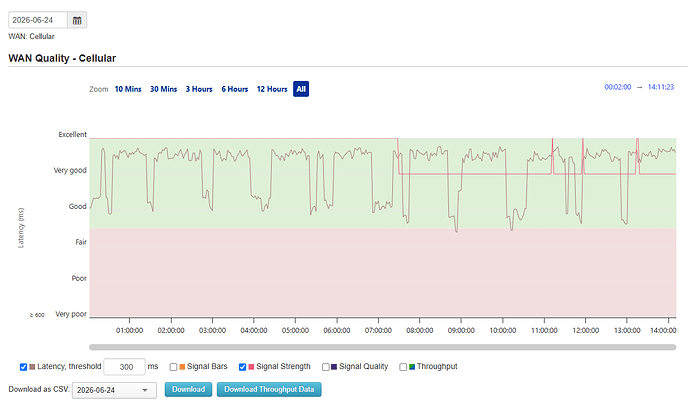
Task: Click the pink Signal Strength legend icon
Action: [251, 367]
